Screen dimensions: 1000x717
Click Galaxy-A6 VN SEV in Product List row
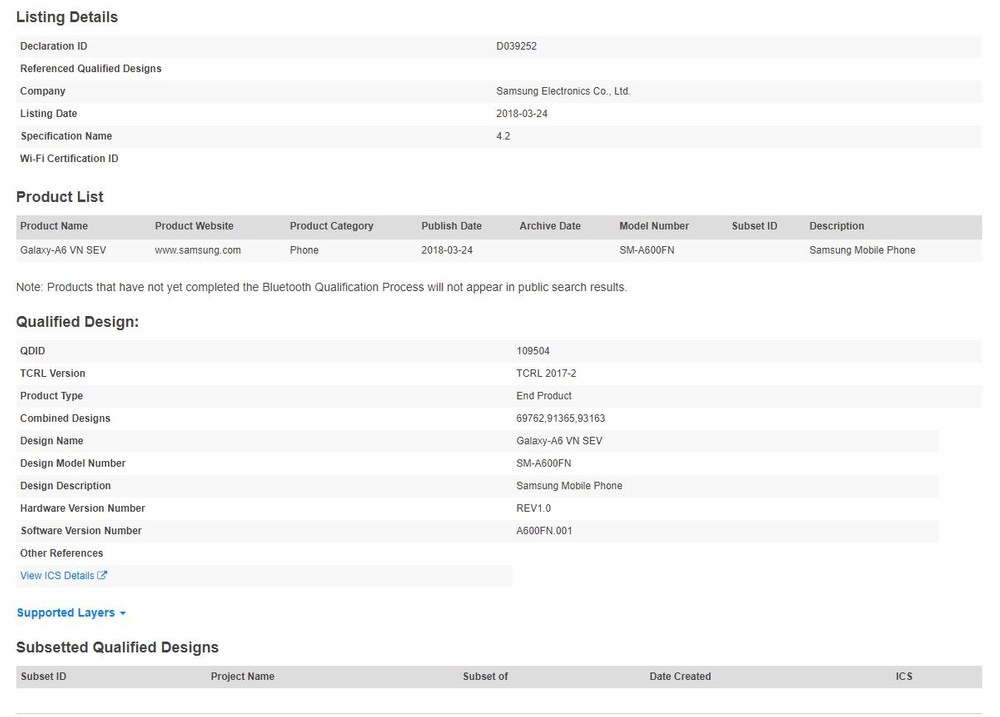coord(63,250)
